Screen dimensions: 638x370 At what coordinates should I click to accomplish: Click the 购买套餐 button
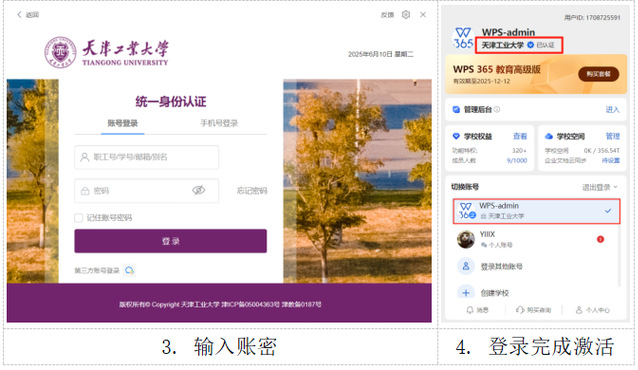[599, 74]
